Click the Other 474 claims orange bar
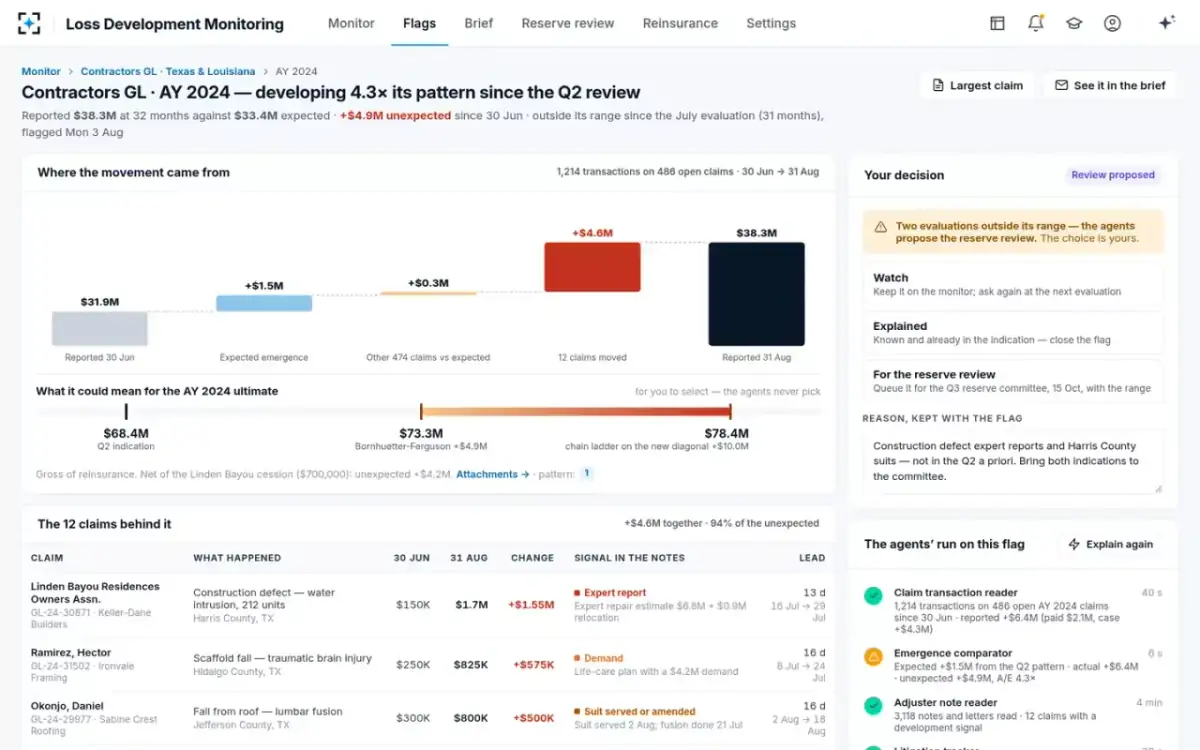1200x750 pixels. (428, 293)
